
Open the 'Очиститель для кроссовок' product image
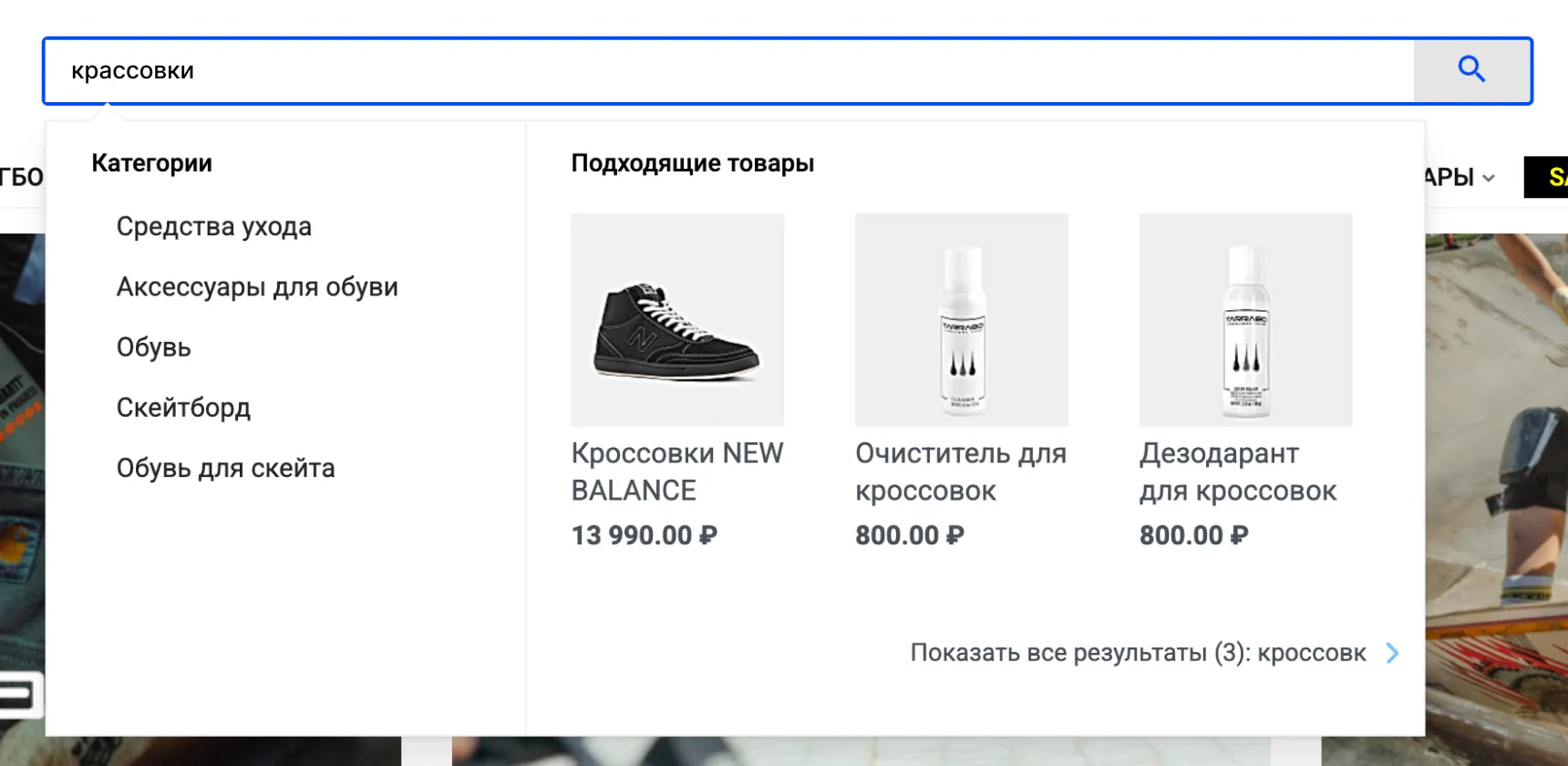pos(962,320)
